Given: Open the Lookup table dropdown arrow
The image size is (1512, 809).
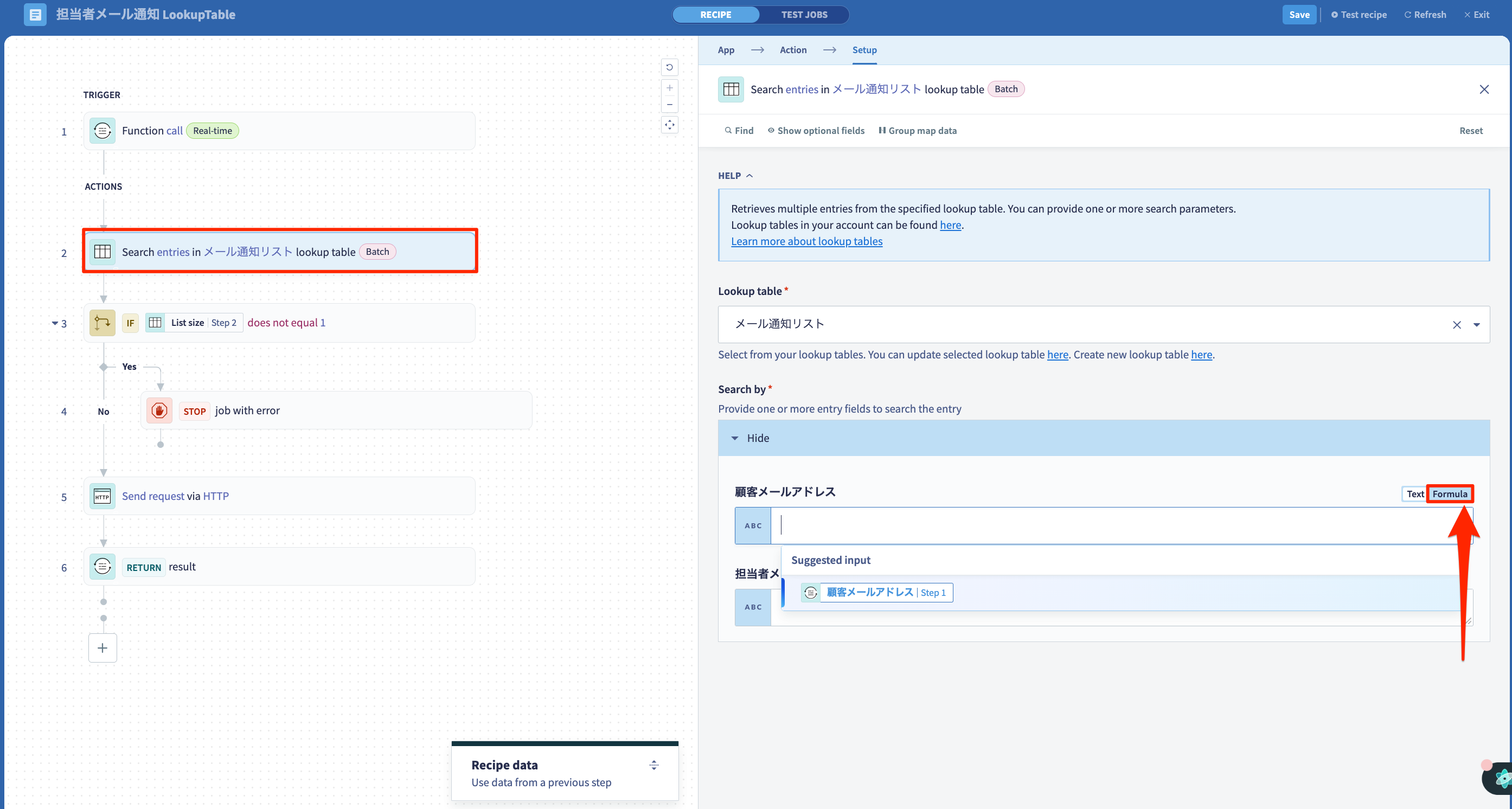Looking at the screenshot, I should 1477,325.
